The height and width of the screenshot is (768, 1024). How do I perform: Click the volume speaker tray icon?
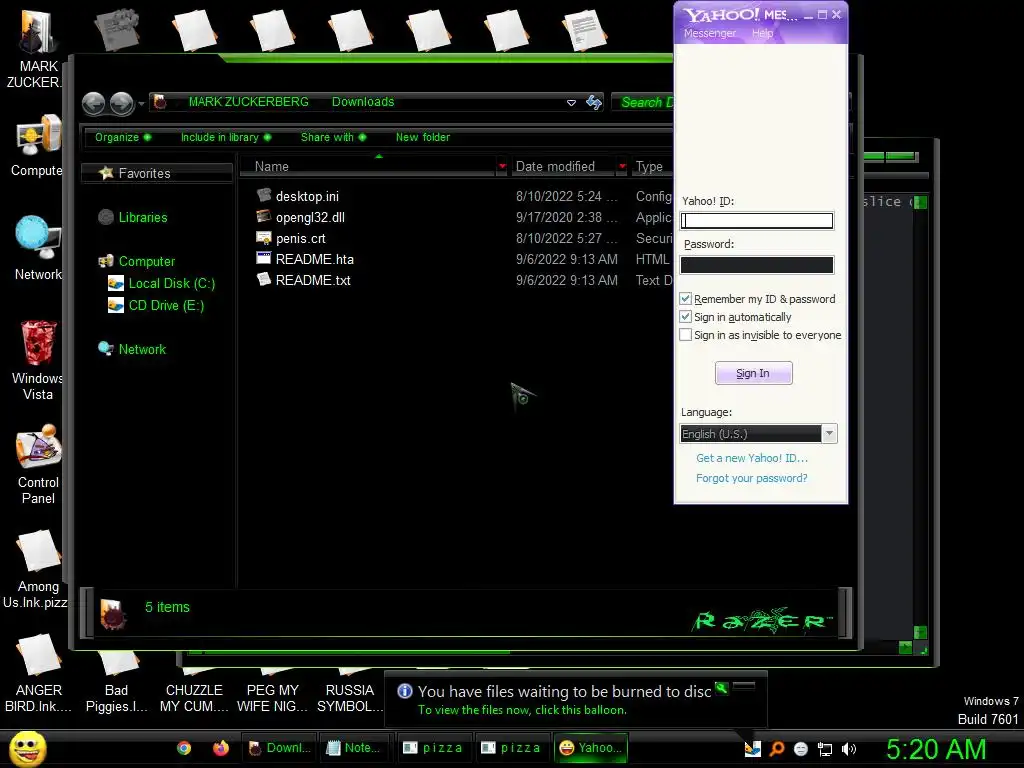[849, 749]
